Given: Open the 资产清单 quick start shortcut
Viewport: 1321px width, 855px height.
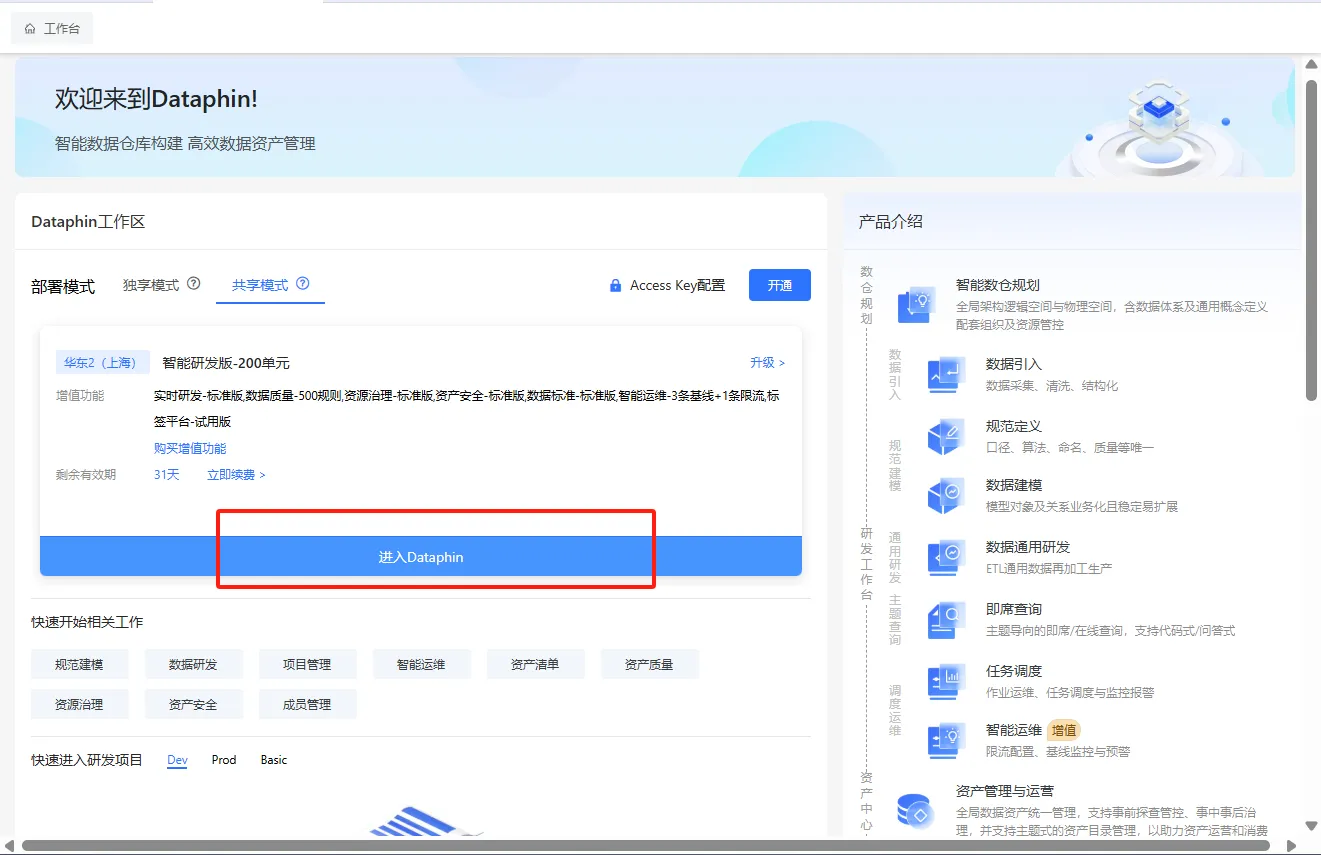Looking at the screenshot, I should point(535,664).
